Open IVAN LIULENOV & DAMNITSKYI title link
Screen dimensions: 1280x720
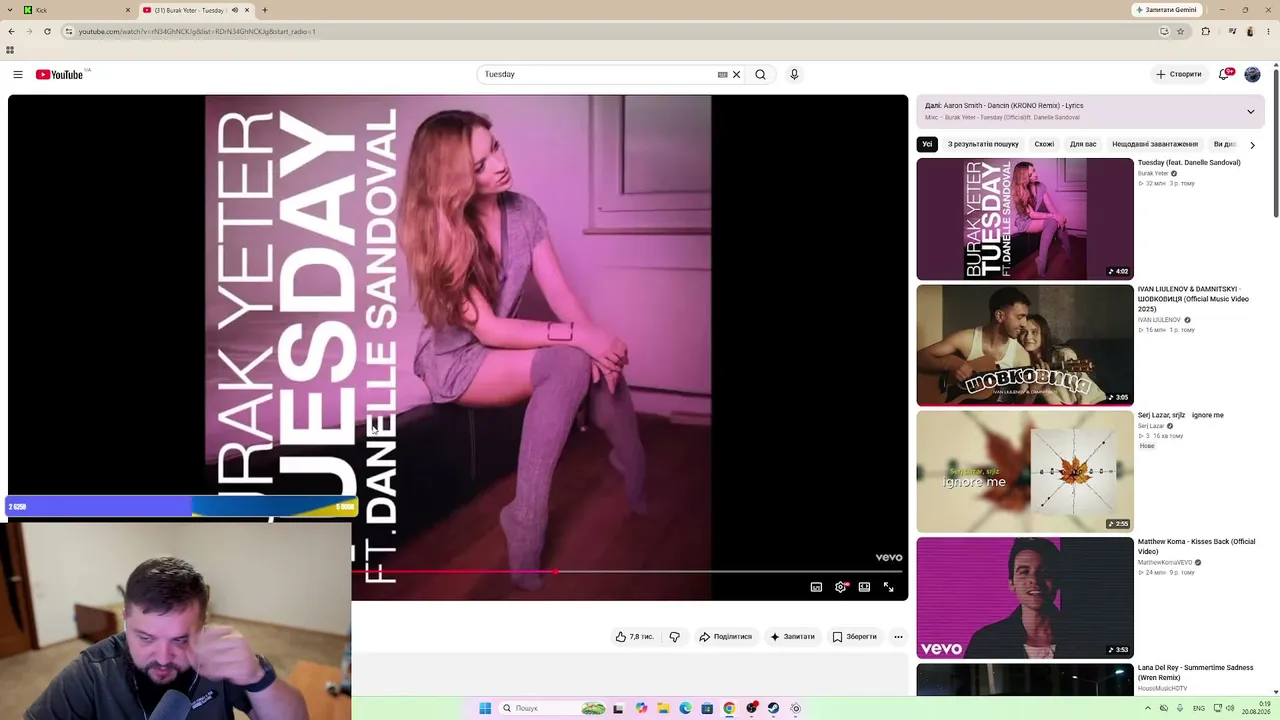click(x=1193, y=299)
